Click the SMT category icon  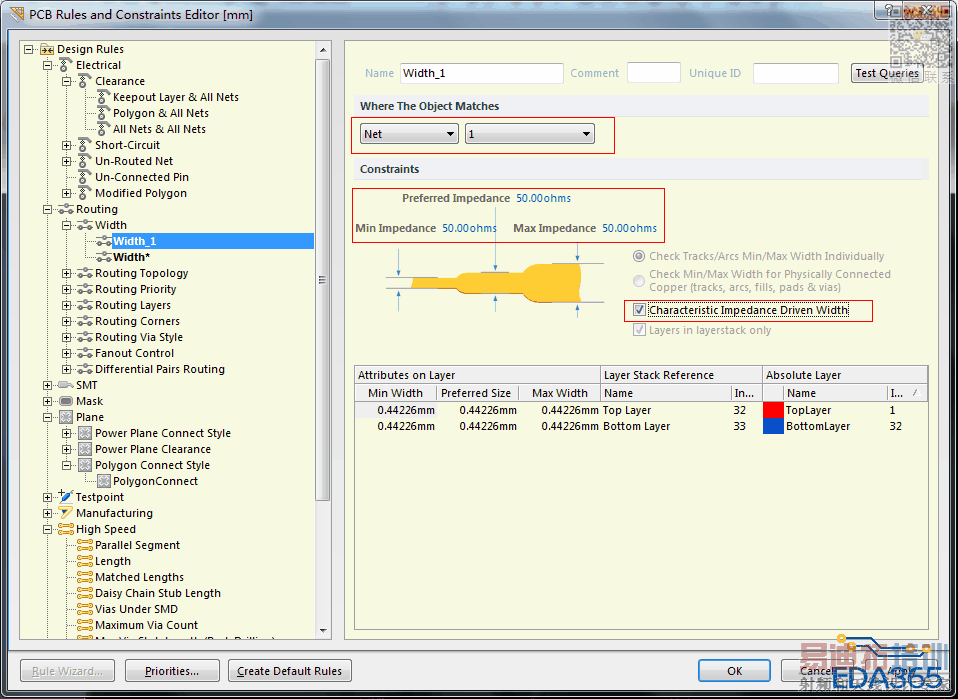click(66, 385)
